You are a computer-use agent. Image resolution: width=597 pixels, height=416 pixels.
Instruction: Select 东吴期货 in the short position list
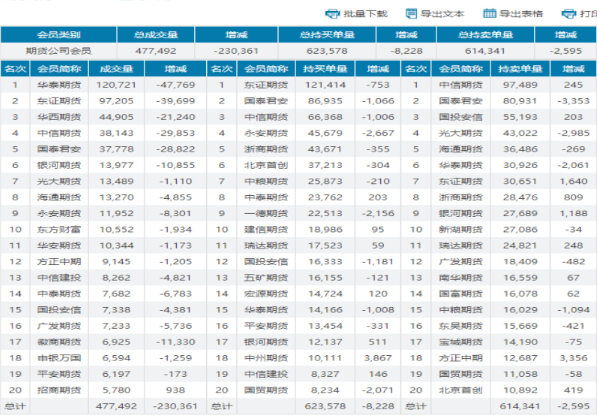[461, 326]
